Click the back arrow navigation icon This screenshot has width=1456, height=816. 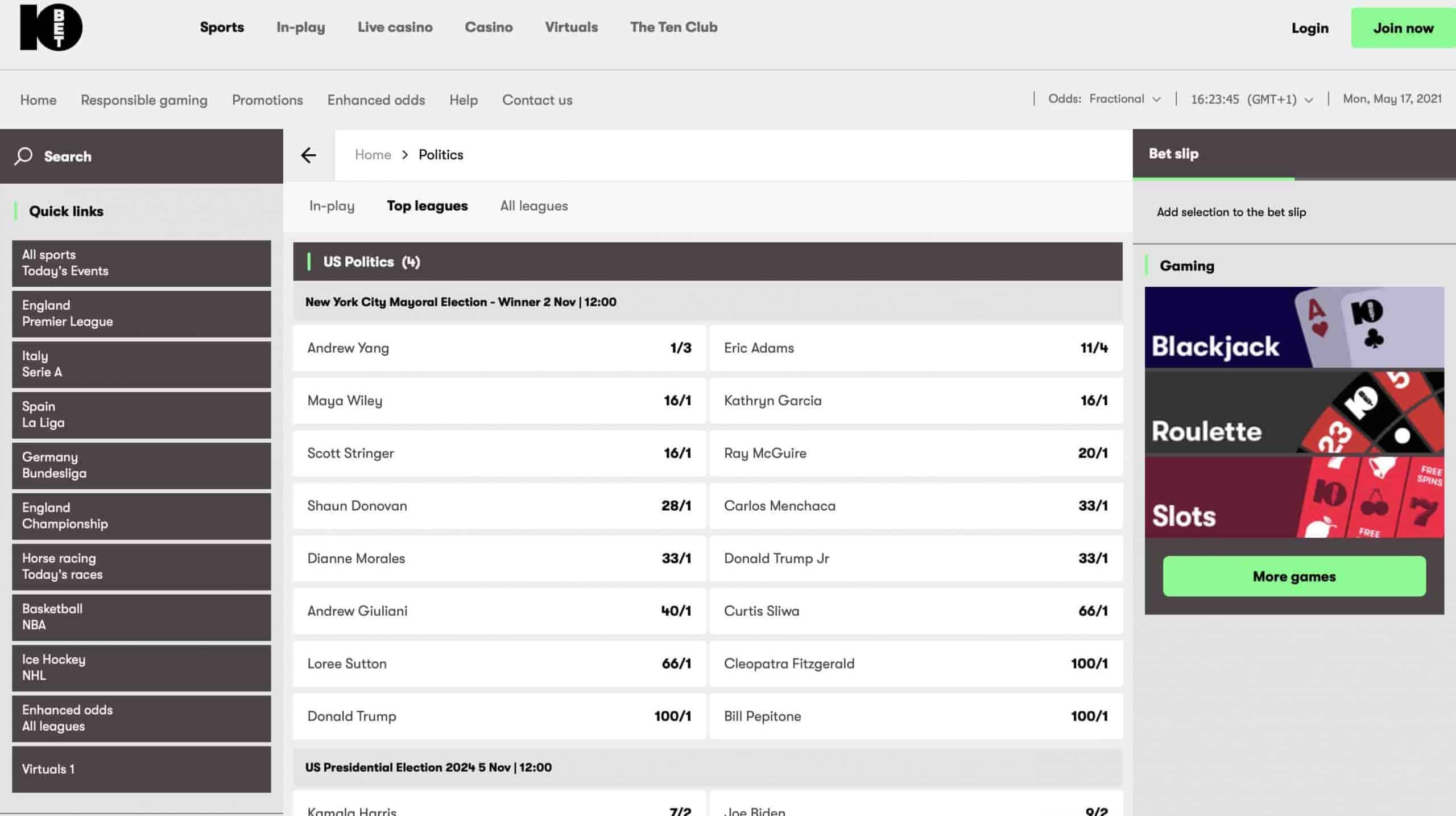309,153
